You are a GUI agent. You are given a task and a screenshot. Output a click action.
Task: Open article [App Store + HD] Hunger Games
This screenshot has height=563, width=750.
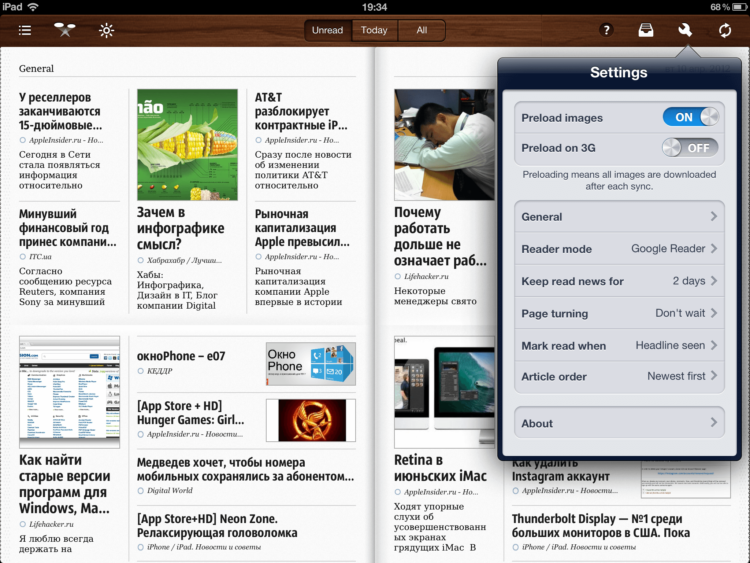(x=190, y=413)
